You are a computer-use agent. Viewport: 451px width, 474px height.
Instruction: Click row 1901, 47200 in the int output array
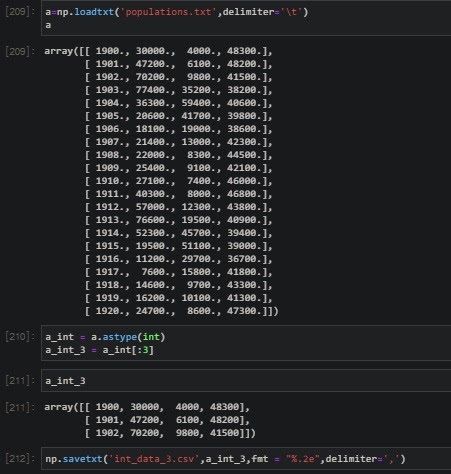click(167, 420)
